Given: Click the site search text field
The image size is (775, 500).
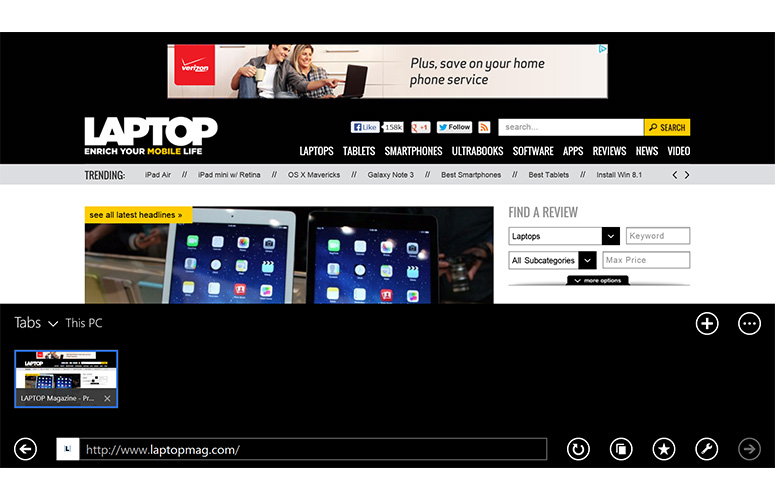Looking at the screenshot, I should pyautogui.click(x=571, y=127).
